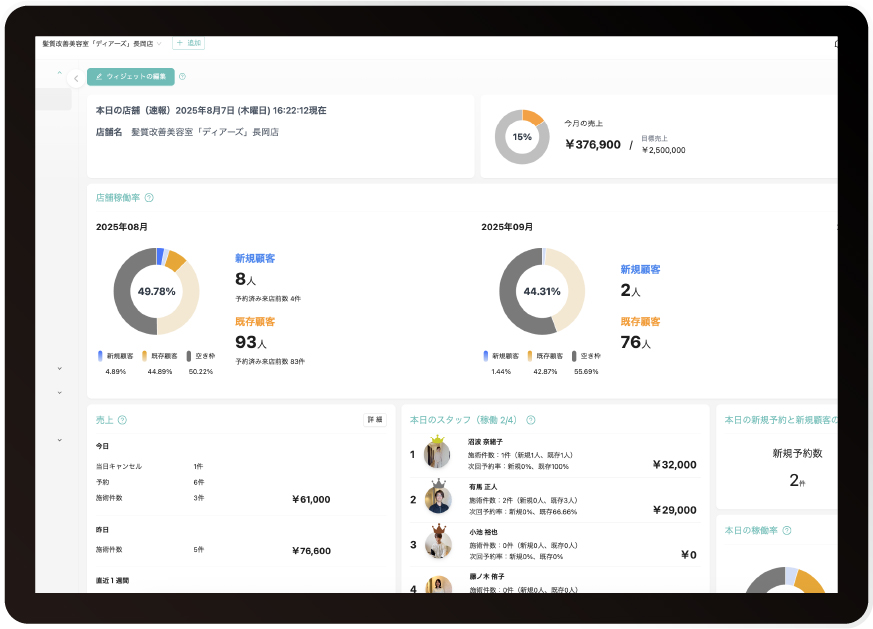Image resolution: width=873 pixels, height=629 pixels.
Task: Open the store selector dropdown 髪質改善美容室「ディアーズ」長岡店
Action: (102, 44)
